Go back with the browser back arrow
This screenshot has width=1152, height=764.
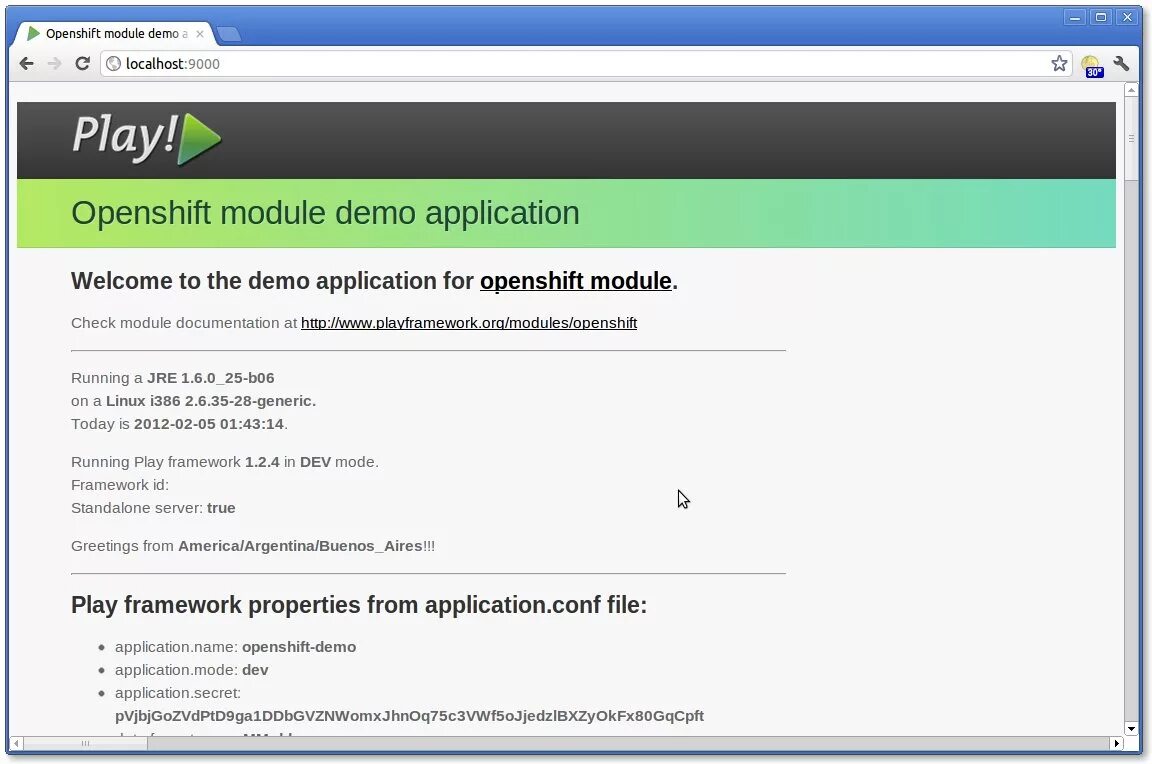pyautogui.click(x=26, y=64)
